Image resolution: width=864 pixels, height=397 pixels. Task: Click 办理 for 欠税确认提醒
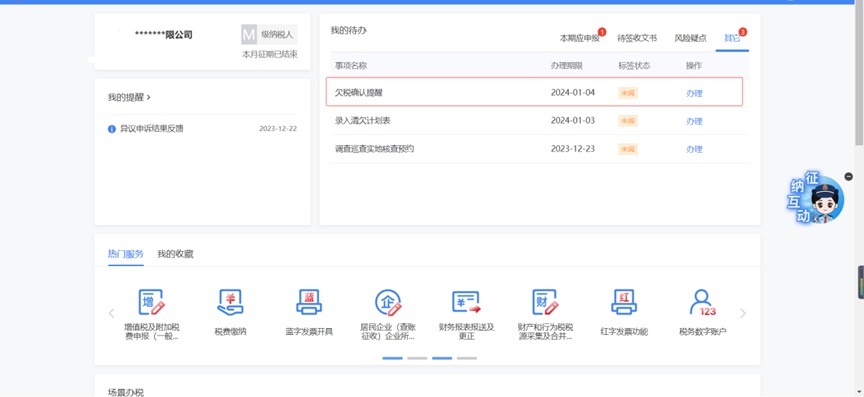(694, 93)
